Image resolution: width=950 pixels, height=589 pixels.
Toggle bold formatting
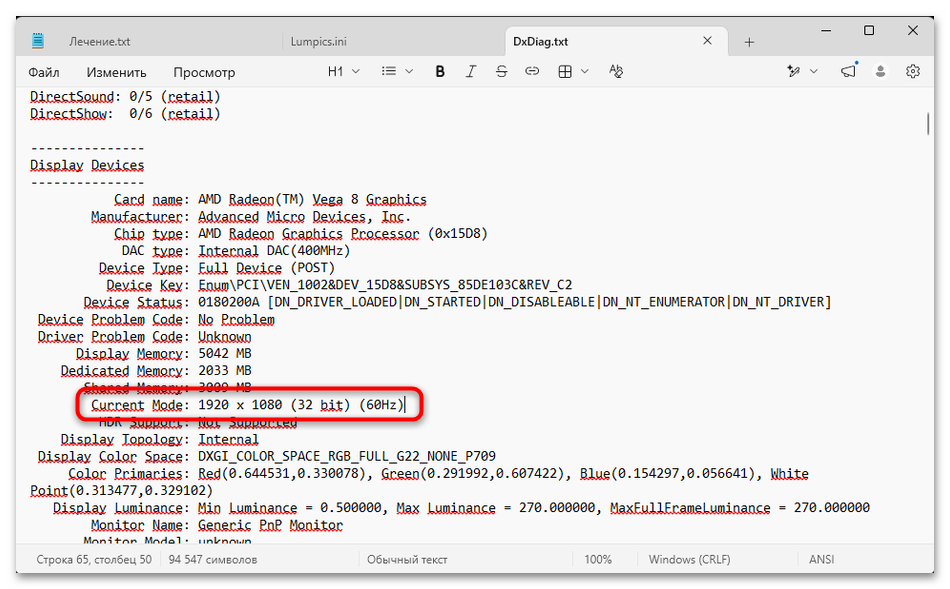(440, 72)
